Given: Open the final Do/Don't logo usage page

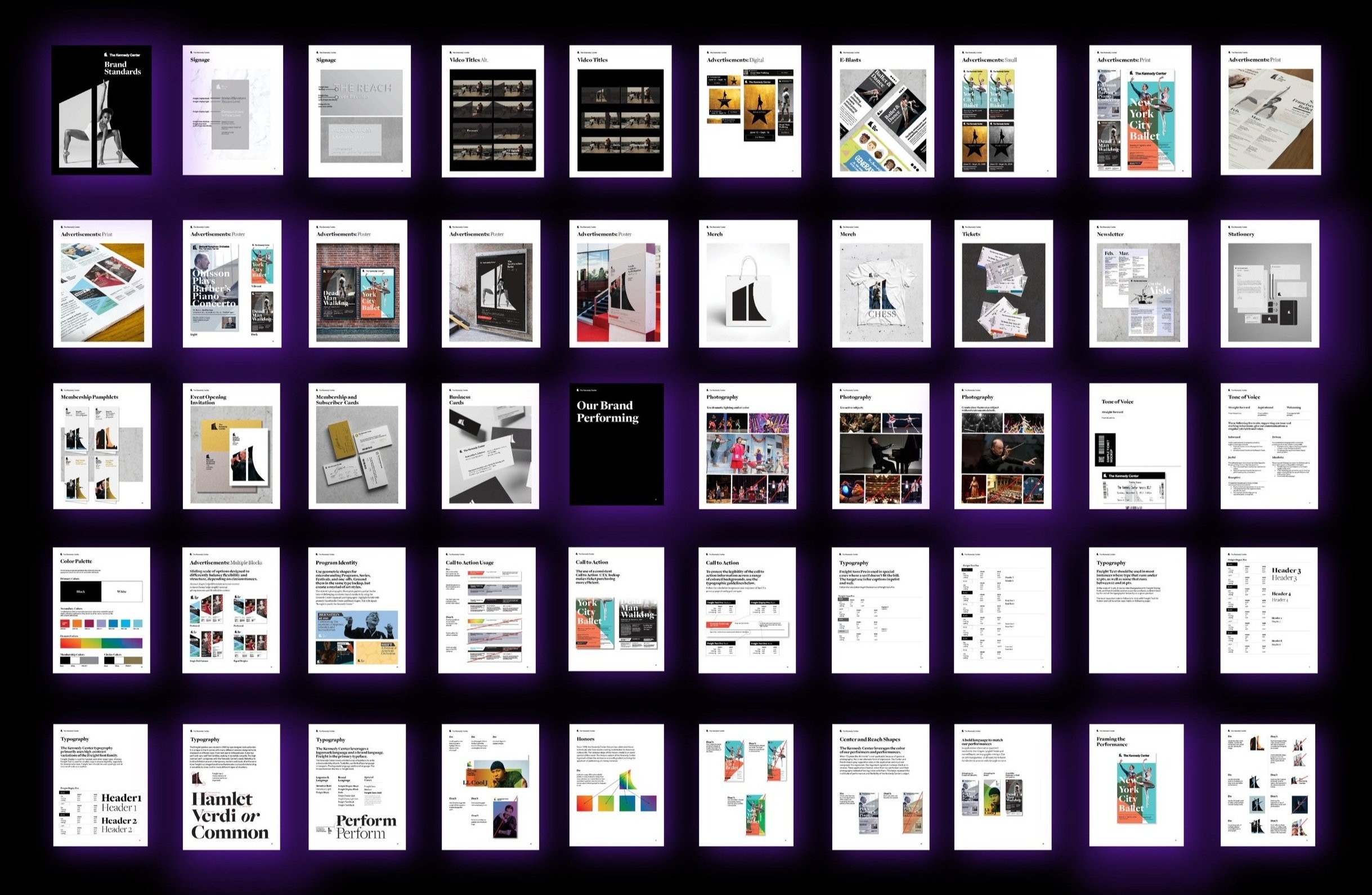Looking at the screenshot, I should pos(1268,785).
